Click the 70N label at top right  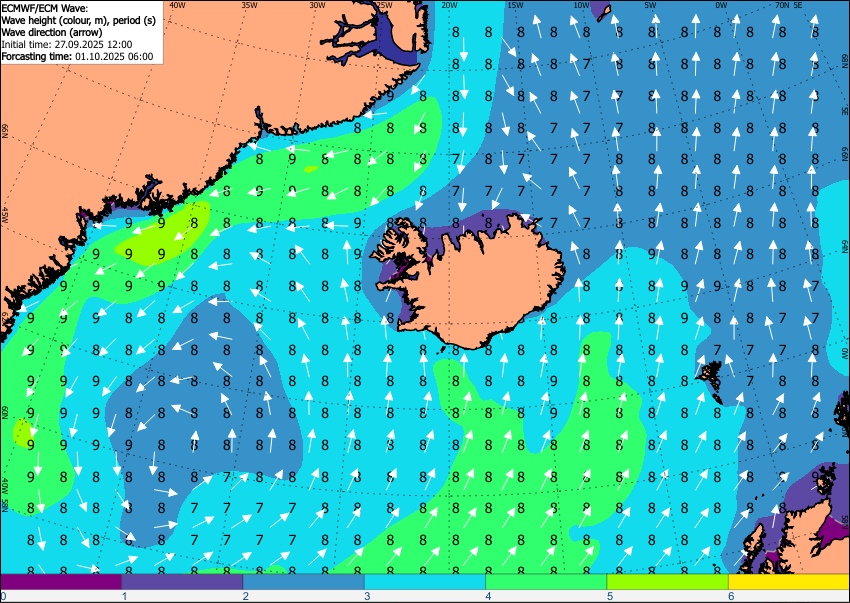pyautogui.click(x=782, y=5)
